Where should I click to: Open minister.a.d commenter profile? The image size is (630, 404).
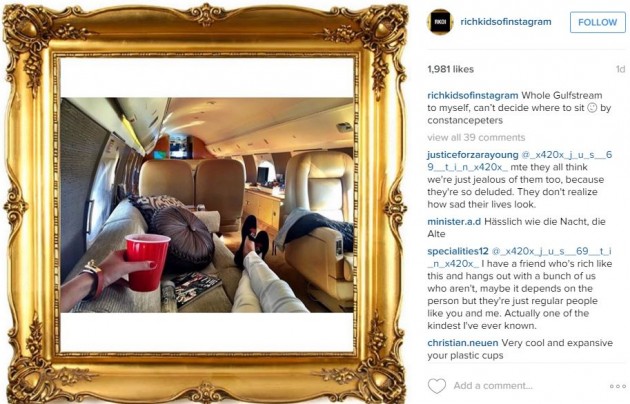[x=454, y=222]
